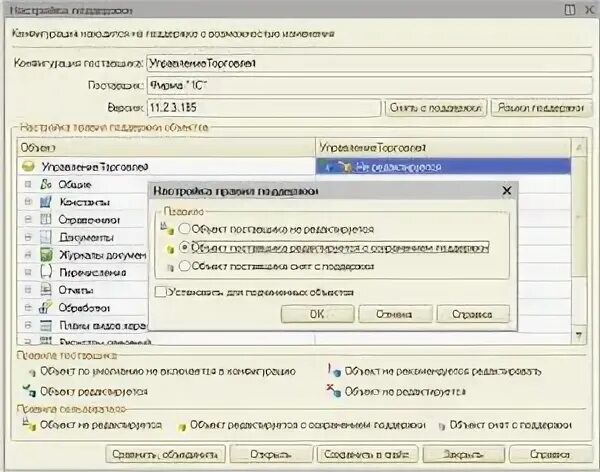The height and width of the screenshot is (472, 600).
Task: Click the Общие branch icon
Action: (46, 184)
